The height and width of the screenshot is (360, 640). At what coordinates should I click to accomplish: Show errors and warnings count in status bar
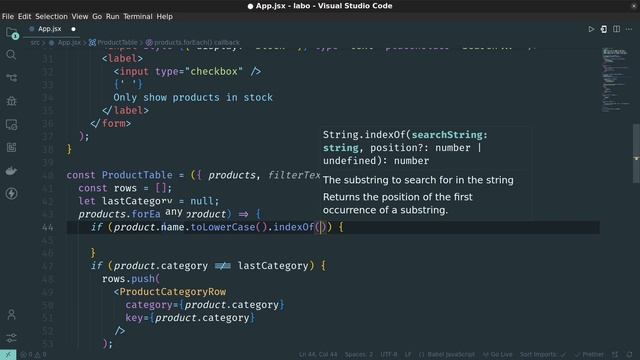point(33,355)
